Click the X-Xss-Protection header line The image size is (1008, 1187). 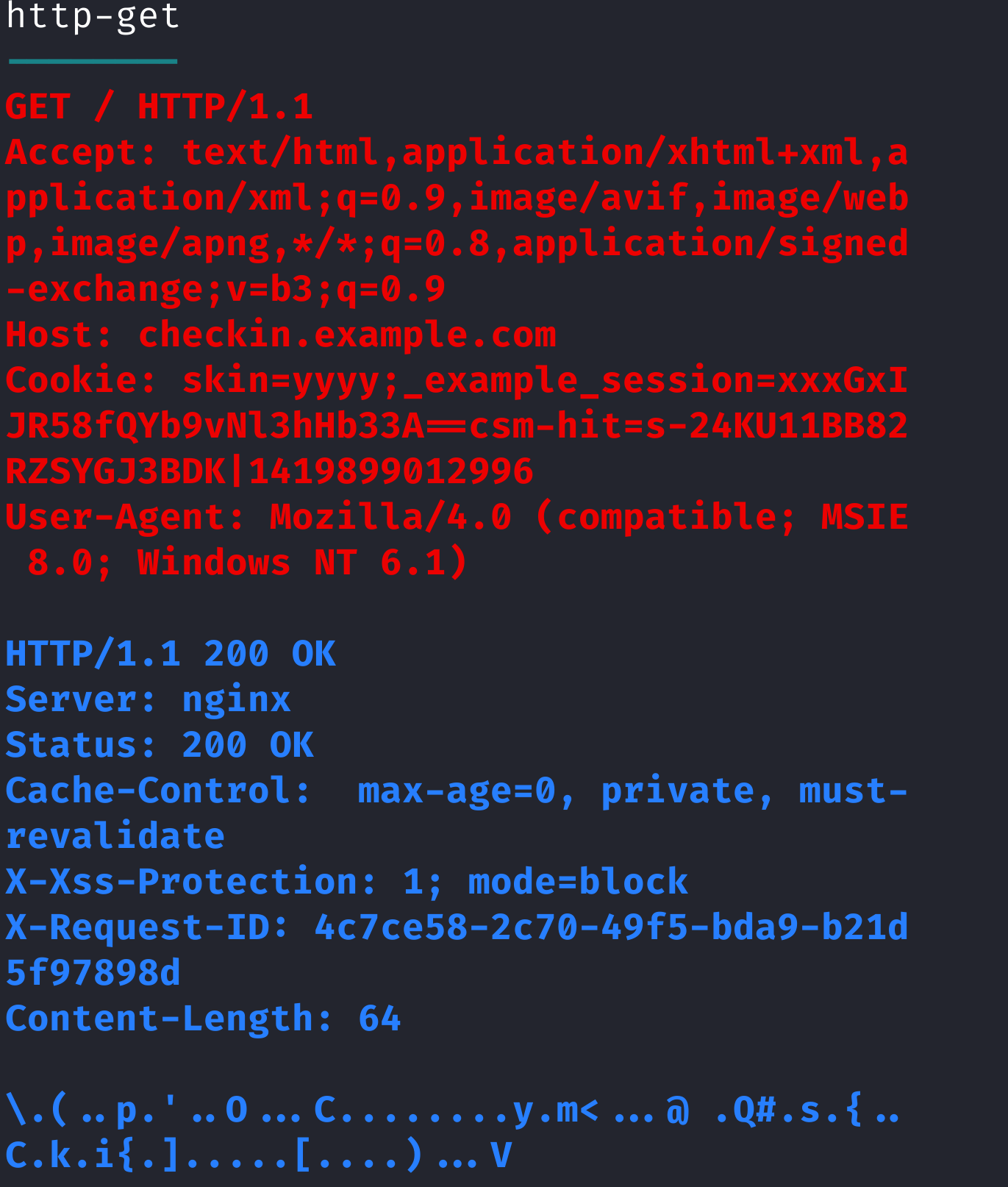[x=347, y=883]
